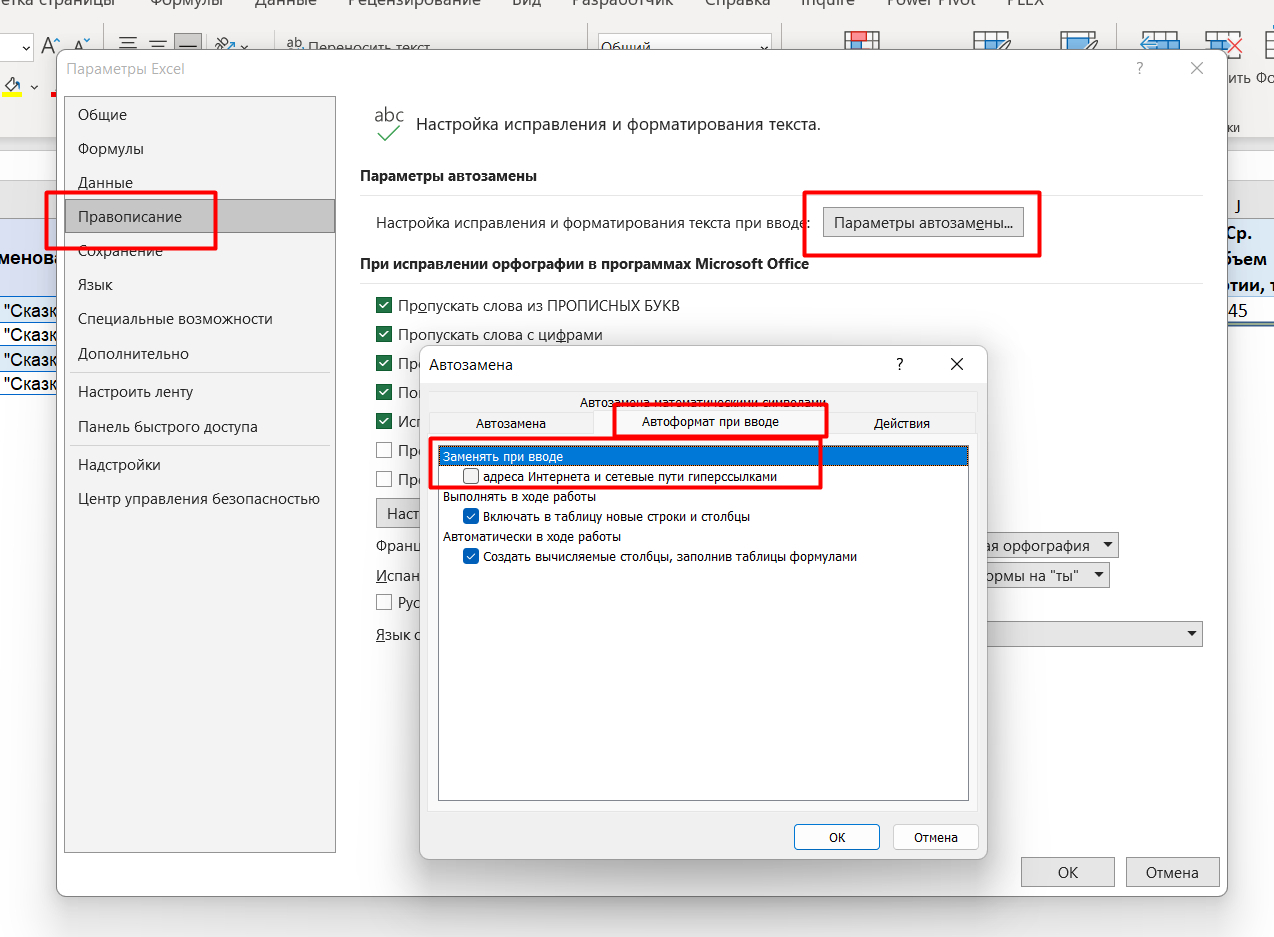The image size is (1274, 937).
Task: Click the increase font size icon in ribbon
Action: coord(52,45)
